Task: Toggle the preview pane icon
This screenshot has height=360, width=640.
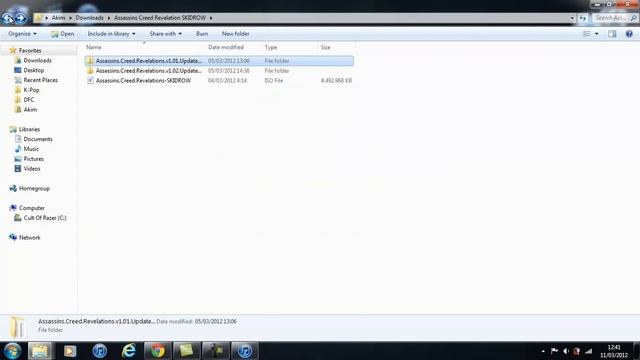Action: coord(612,34)
